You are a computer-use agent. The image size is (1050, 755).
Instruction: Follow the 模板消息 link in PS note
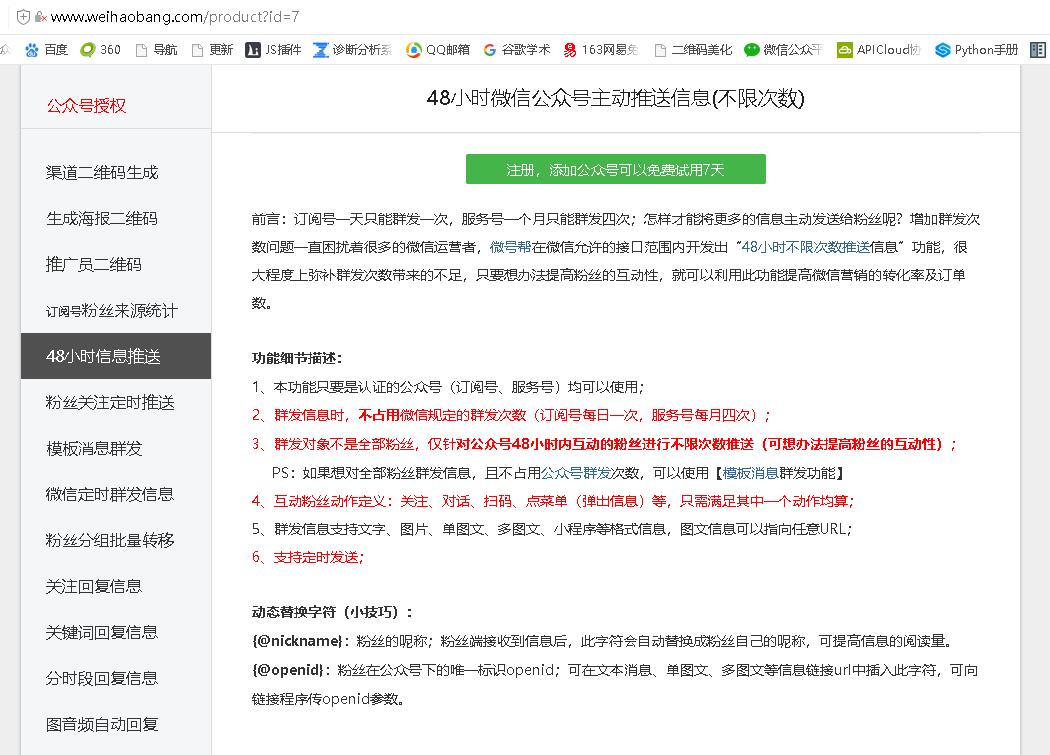coord(751,473)
